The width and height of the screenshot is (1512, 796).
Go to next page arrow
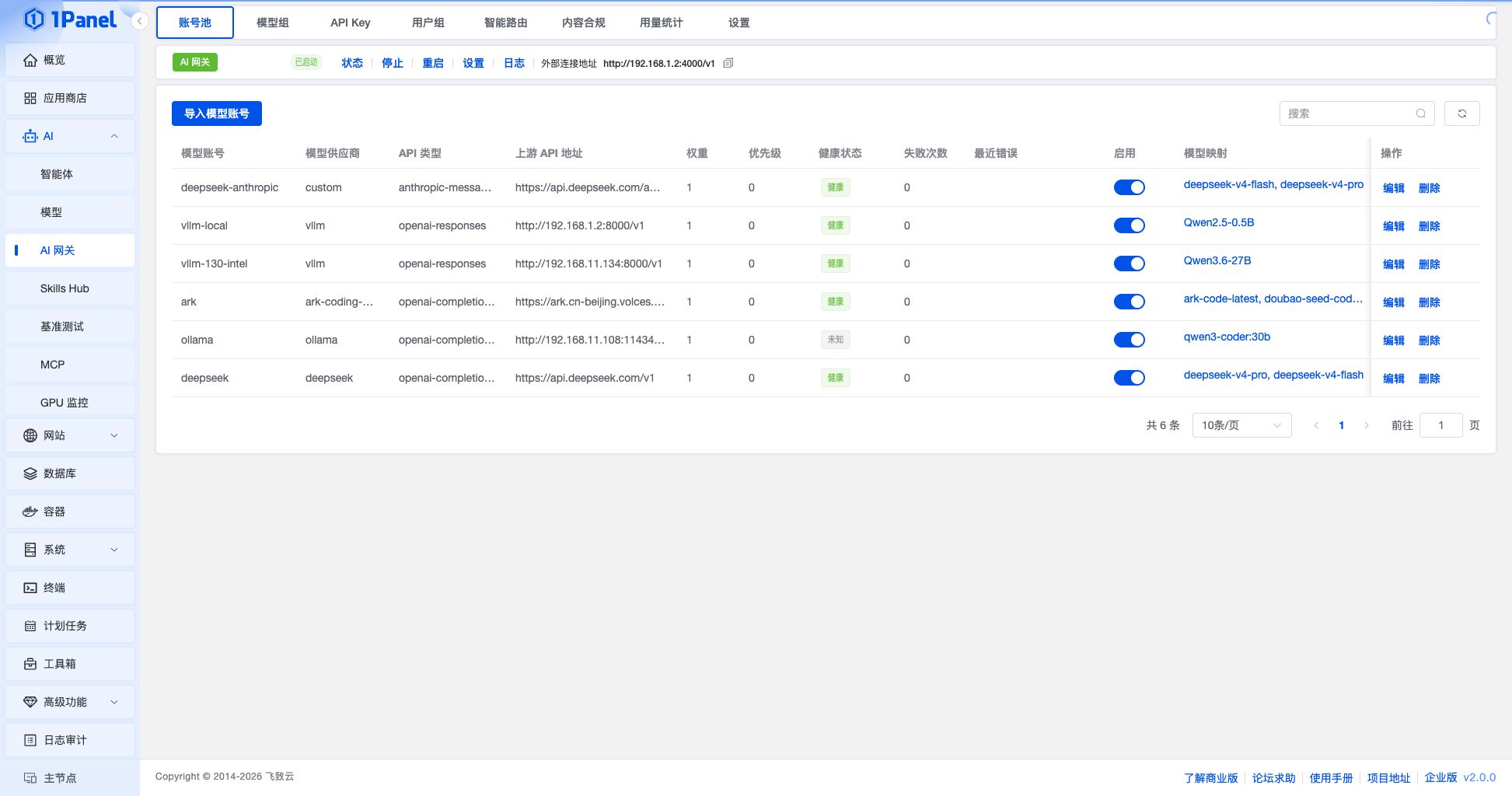[x=1367, y=425]
